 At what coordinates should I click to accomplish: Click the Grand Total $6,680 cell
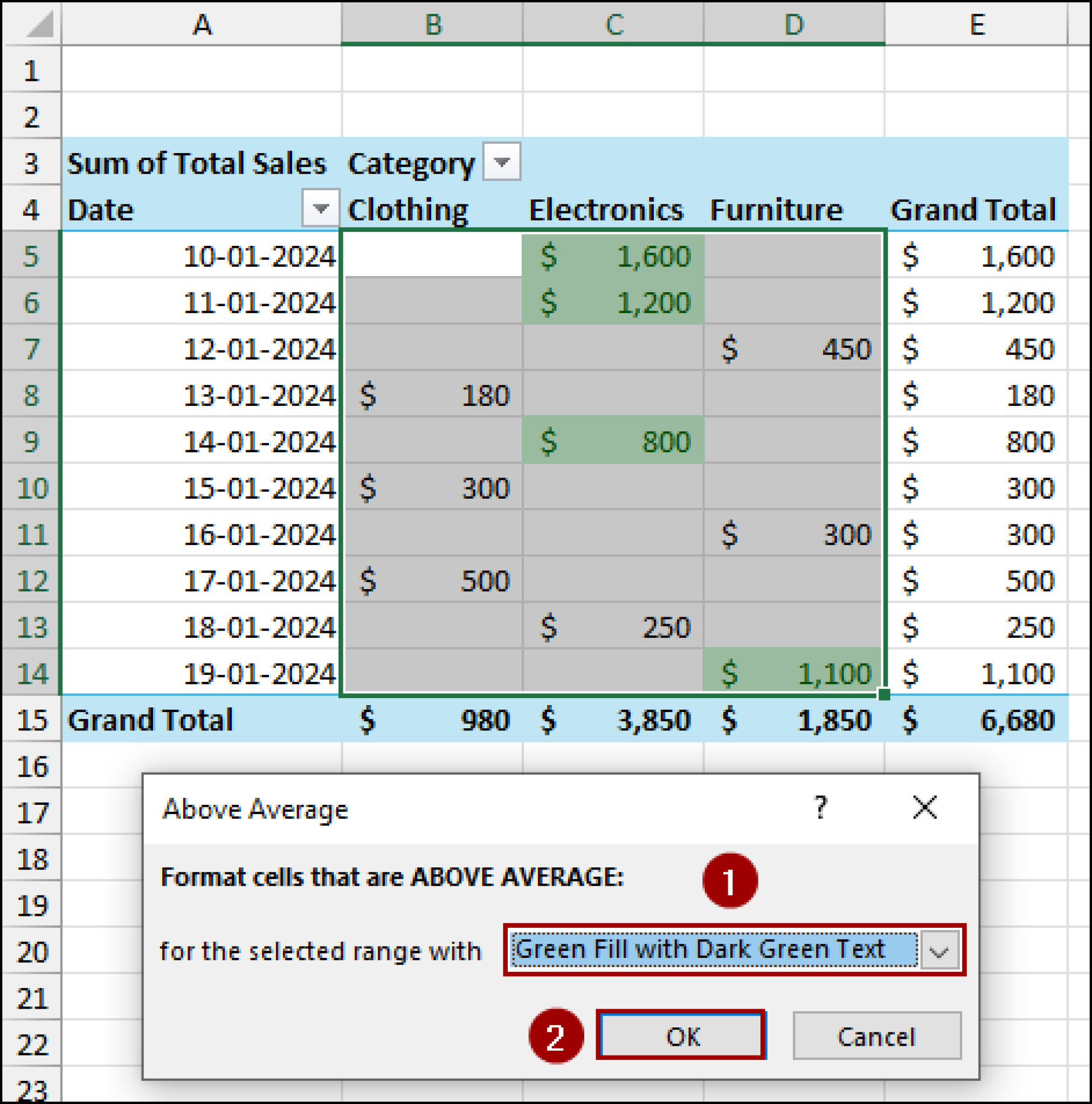(976, 720)
